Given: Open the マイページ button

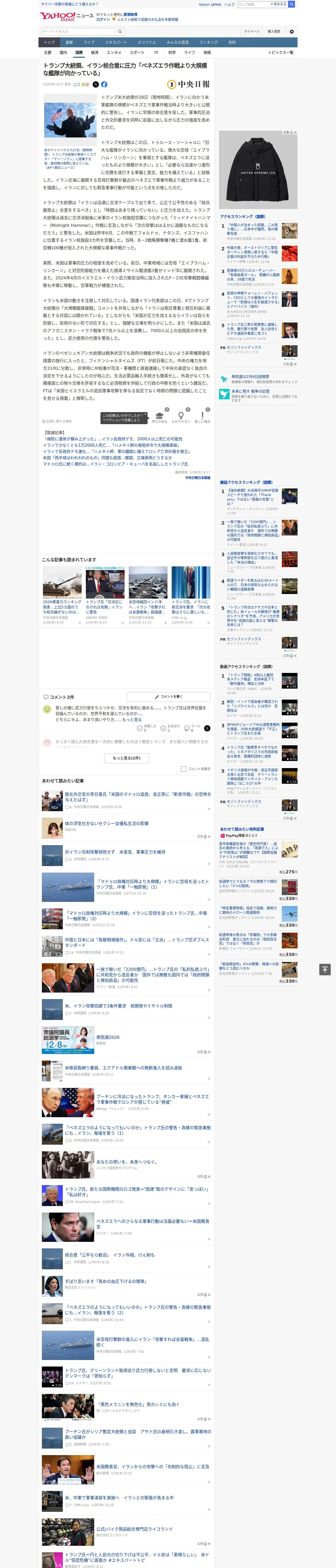Looking at the screenshot, I should (x=251, y=32).
